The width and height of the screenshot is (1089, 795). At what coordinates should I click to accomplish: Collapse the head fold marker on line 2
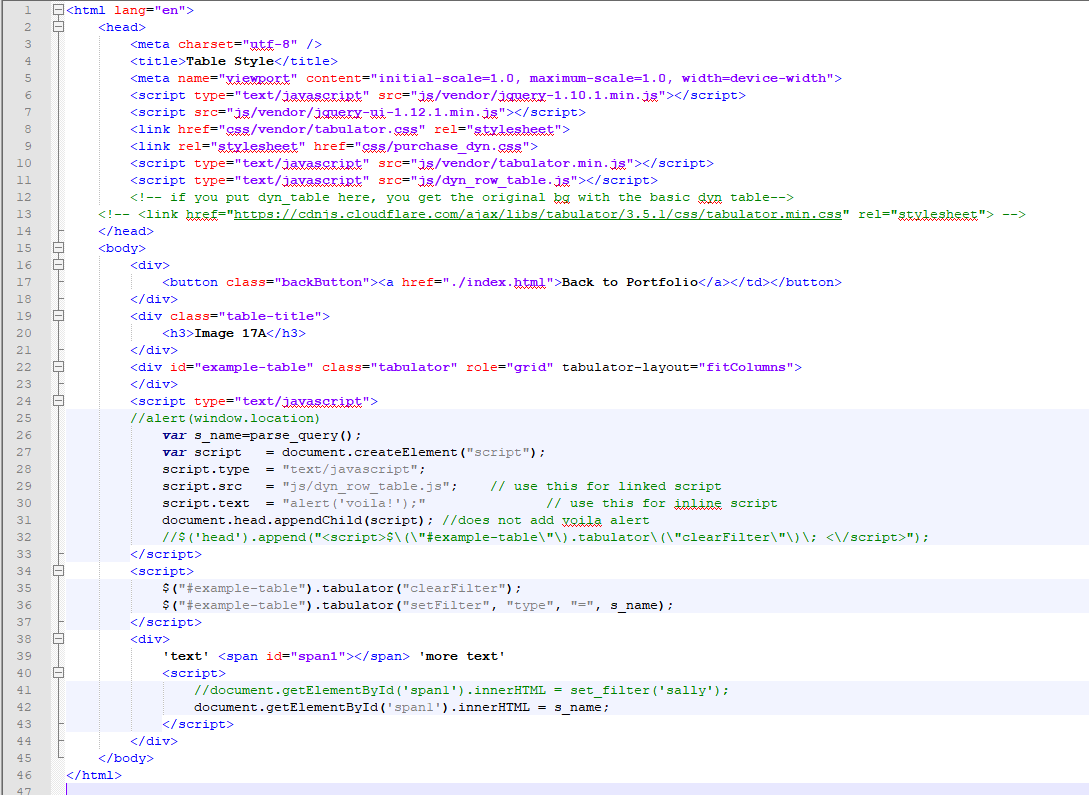tap(58, 27)
